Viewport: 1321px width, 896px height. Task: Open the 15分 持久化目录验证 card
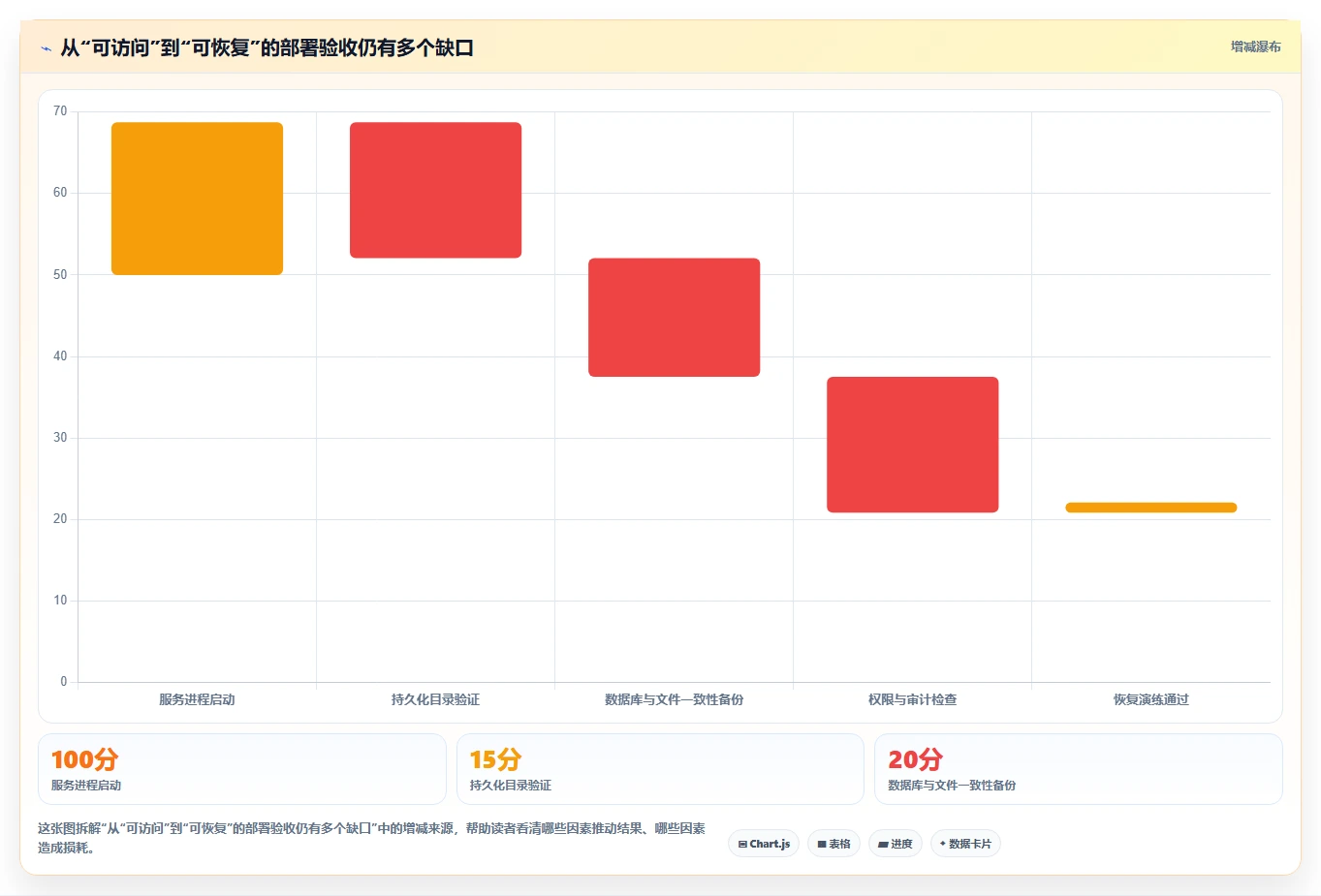coord(660,769)
